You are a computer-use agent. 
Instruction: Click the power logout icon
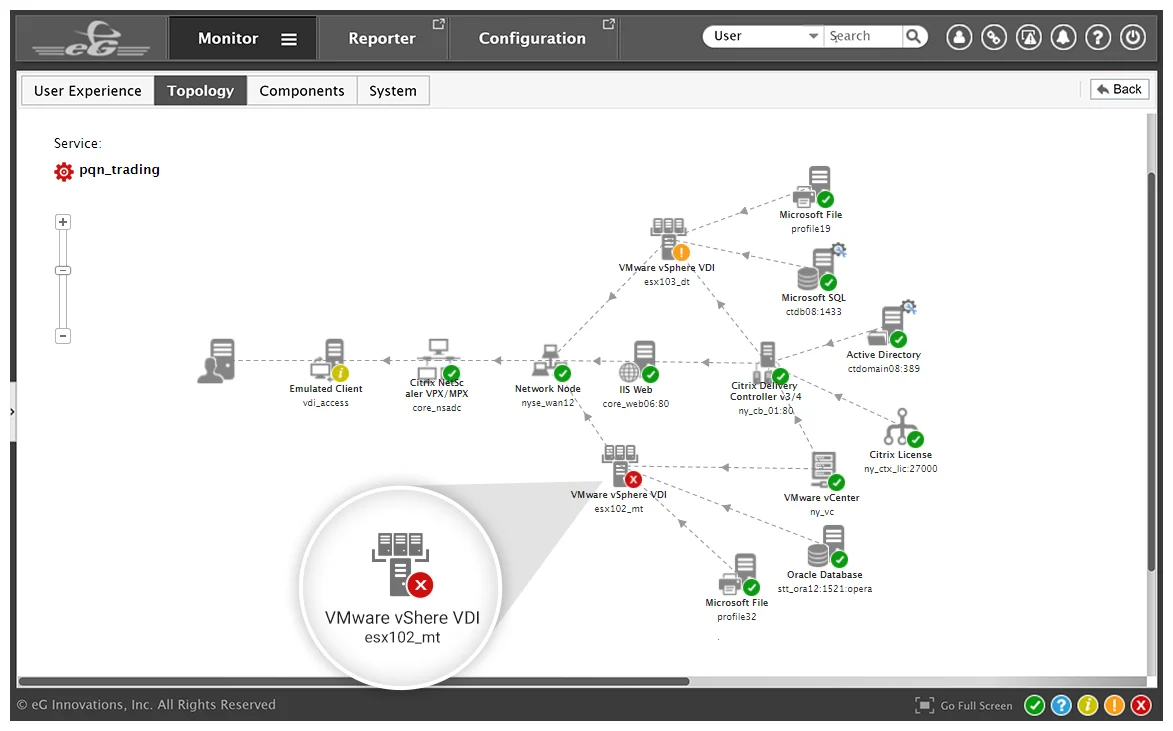click(1133, 37)
